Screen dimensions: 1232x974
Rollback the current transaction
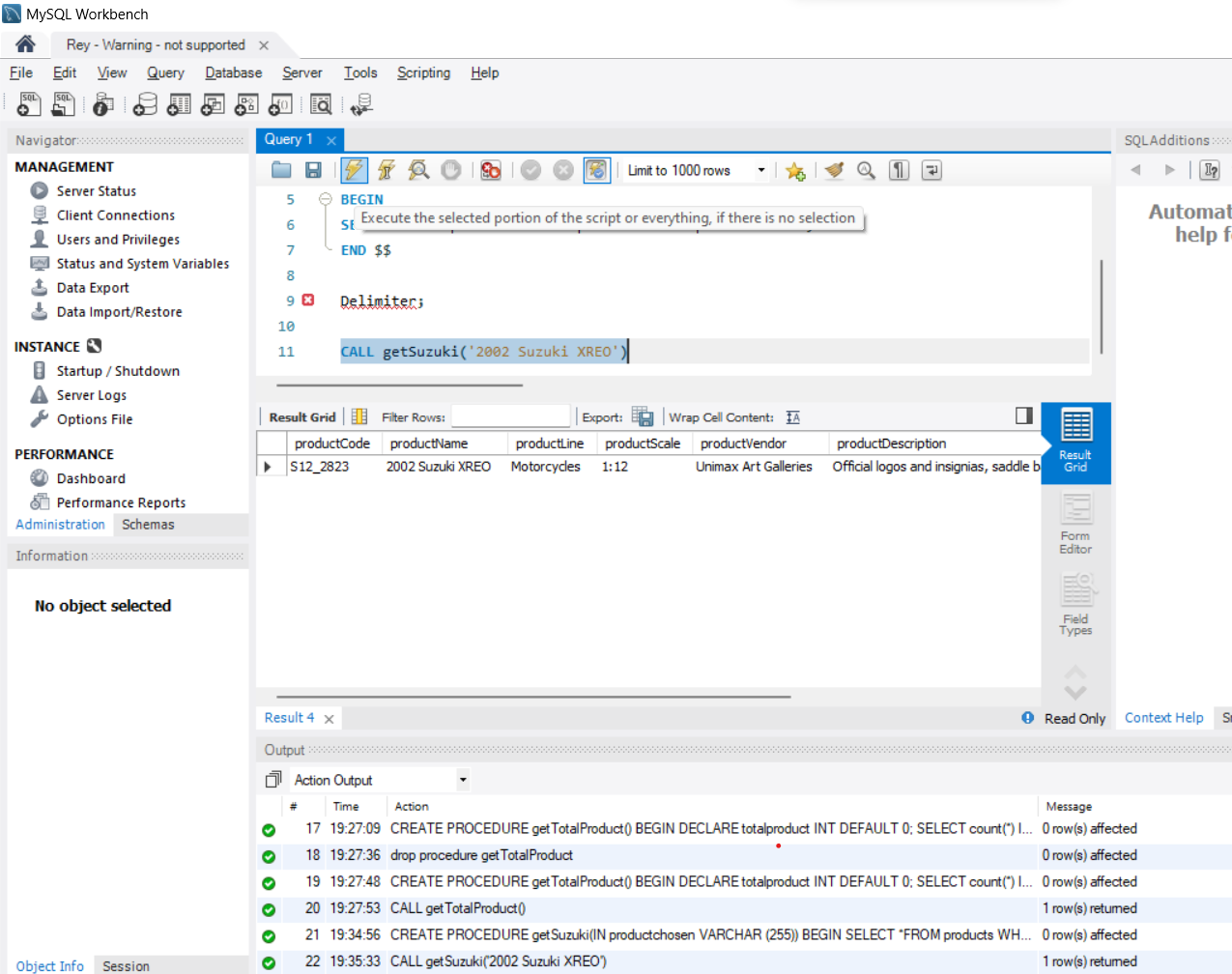(x=563, y=170)
